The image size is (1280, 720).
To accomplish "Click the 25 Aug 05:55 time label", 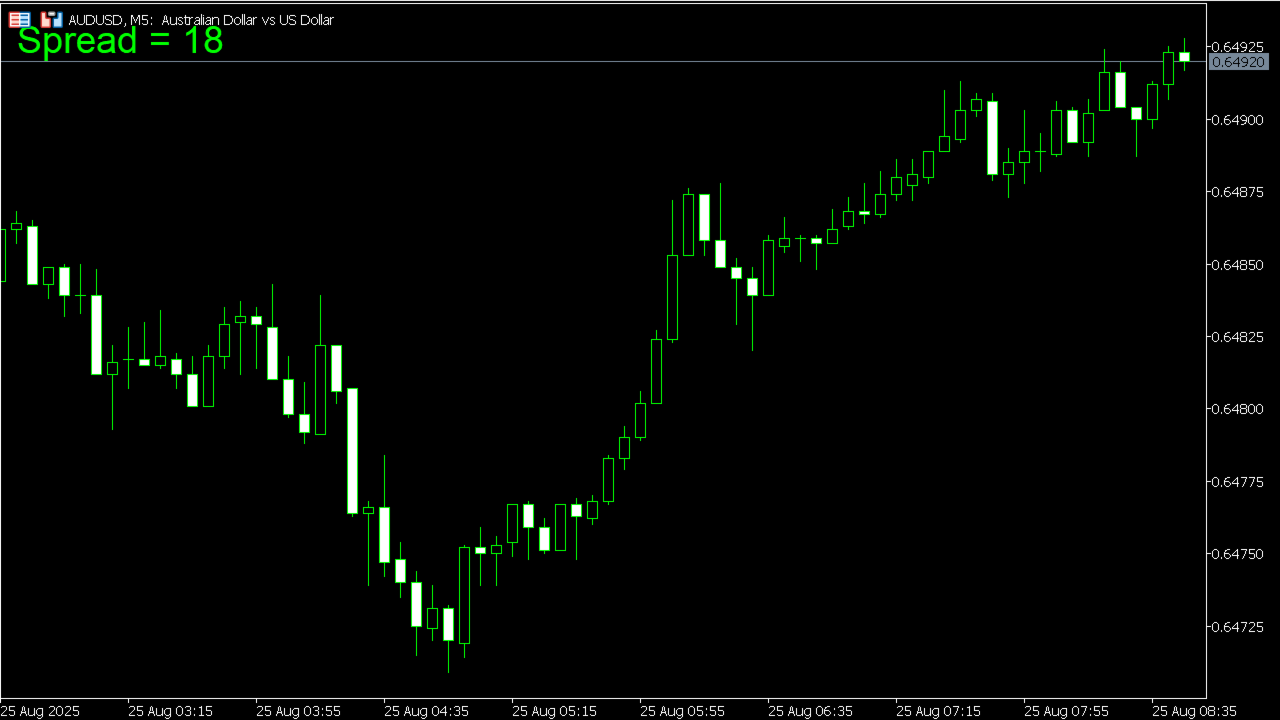I will pos(682,711).
